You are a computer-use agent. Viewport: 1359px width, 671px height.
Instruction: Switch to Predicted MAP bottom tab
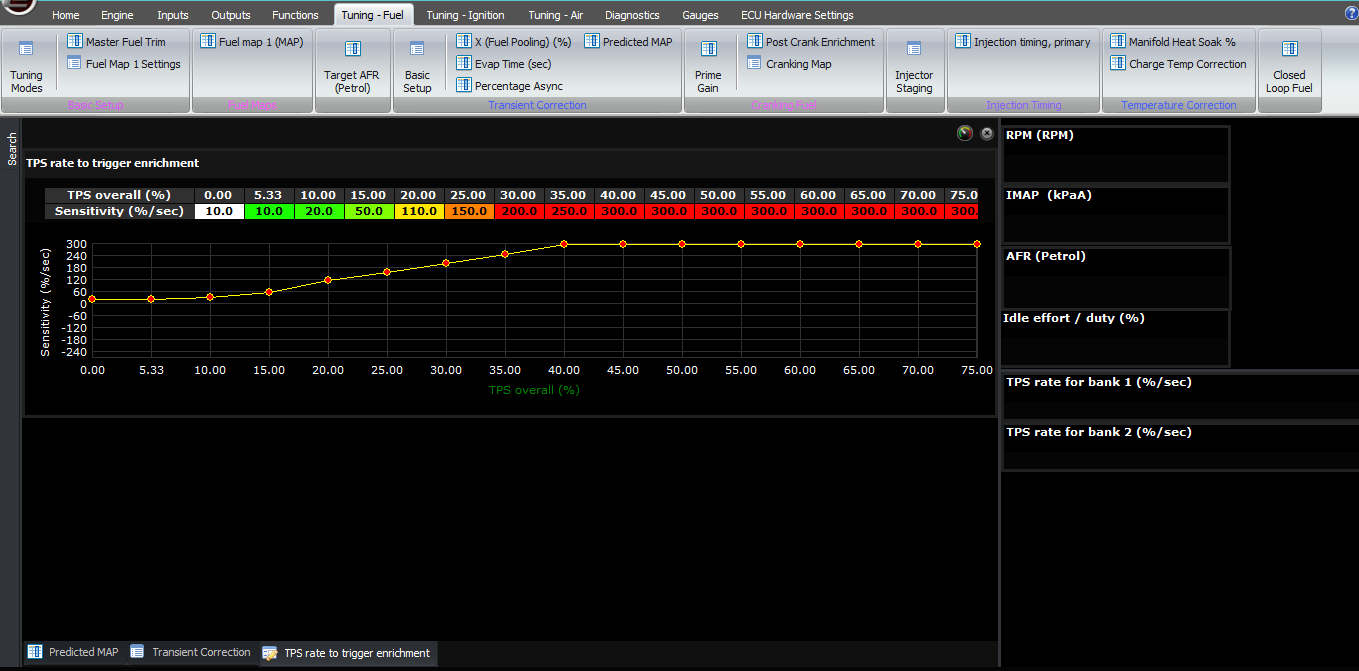tap(73, 652)
